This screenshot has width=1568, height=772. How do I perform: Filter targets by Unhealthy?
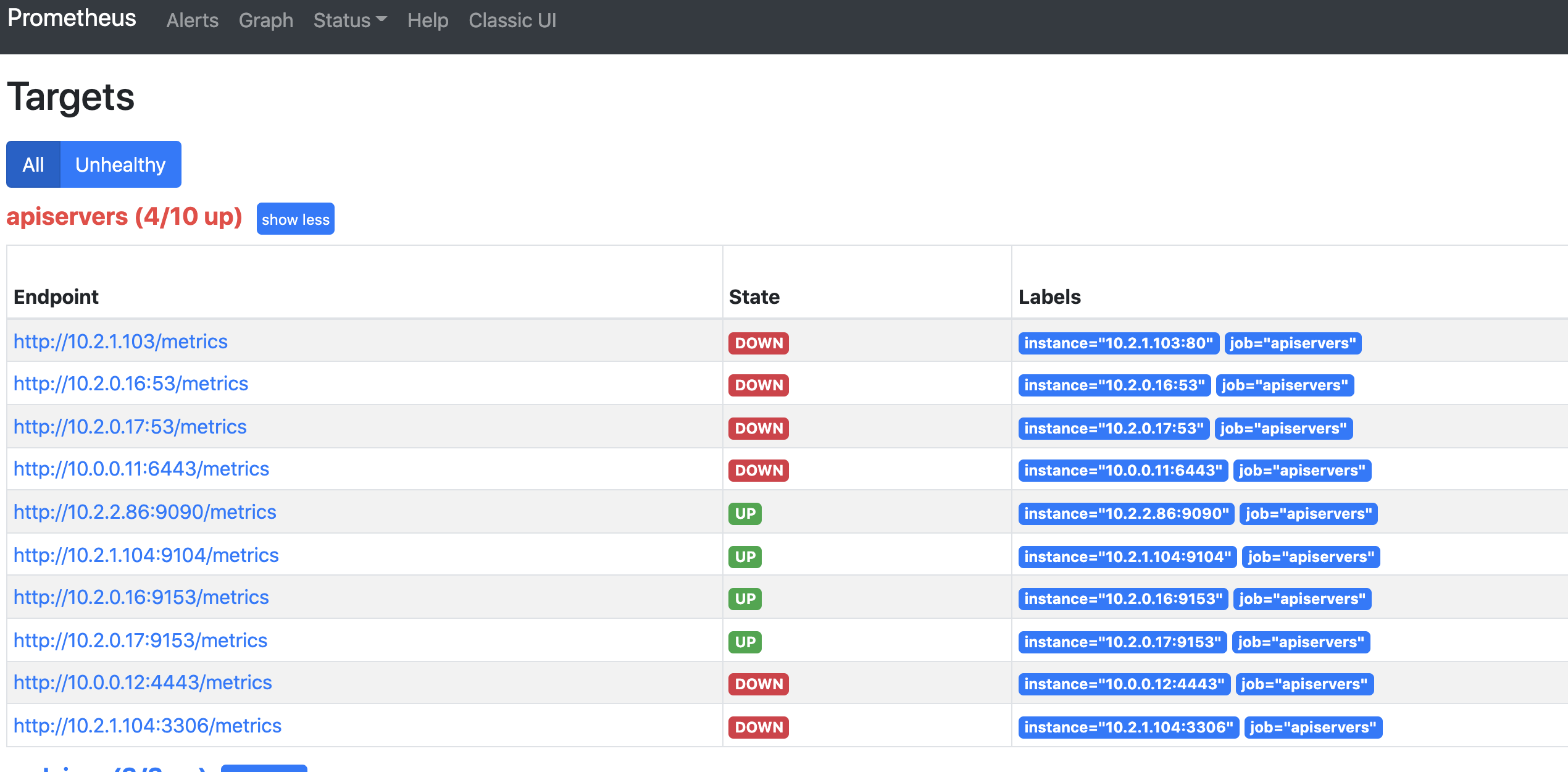[120, 164]
